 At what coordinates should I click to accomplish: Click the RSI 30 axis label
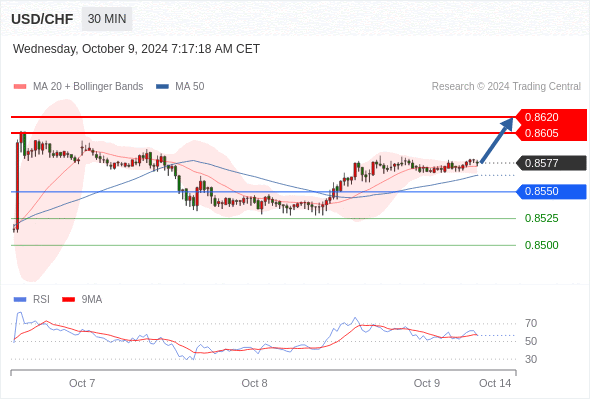coord(531,359)
